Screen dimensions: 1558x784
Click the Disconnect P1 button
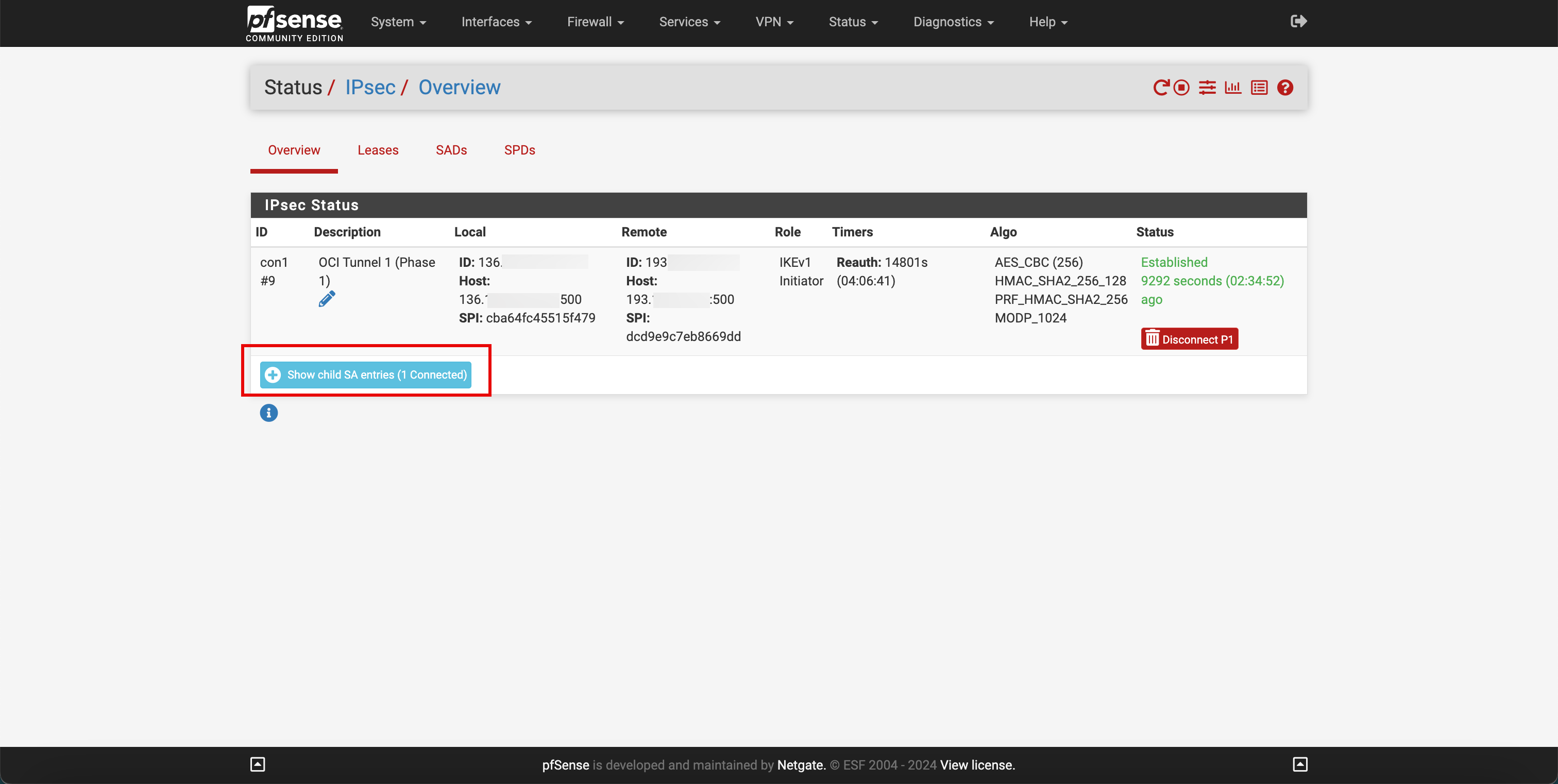pos(1189,339)
